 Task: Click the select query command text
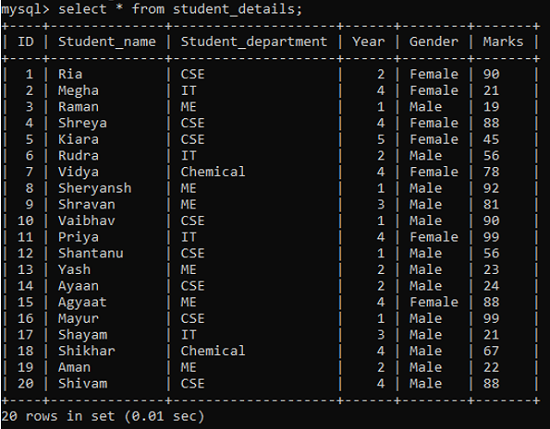click(180, 9)
